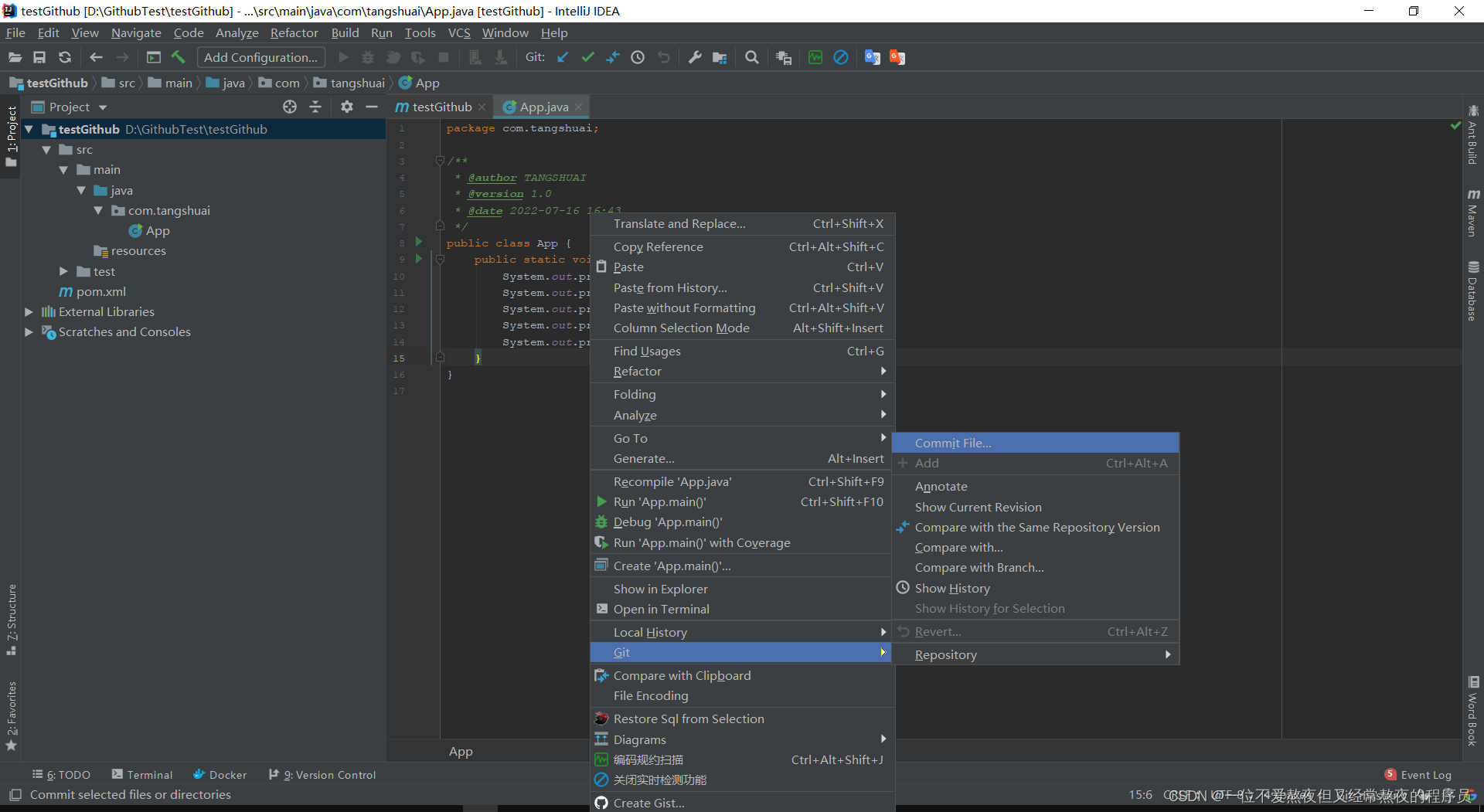Expand the test folder node
The image size is (1484, 812).
click(x=63, y=271)
